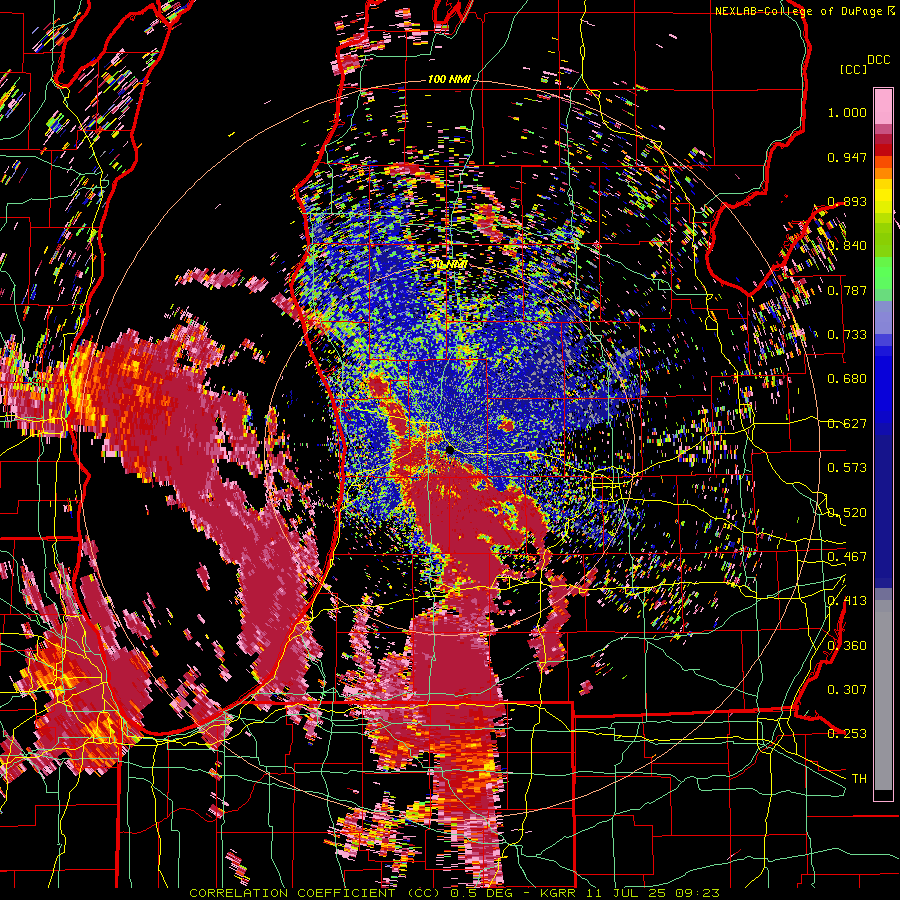The width and height of the screenshot is (900, 900).
Task: Click the 0.253 value on the scale
Action: [x=847, y=734]
